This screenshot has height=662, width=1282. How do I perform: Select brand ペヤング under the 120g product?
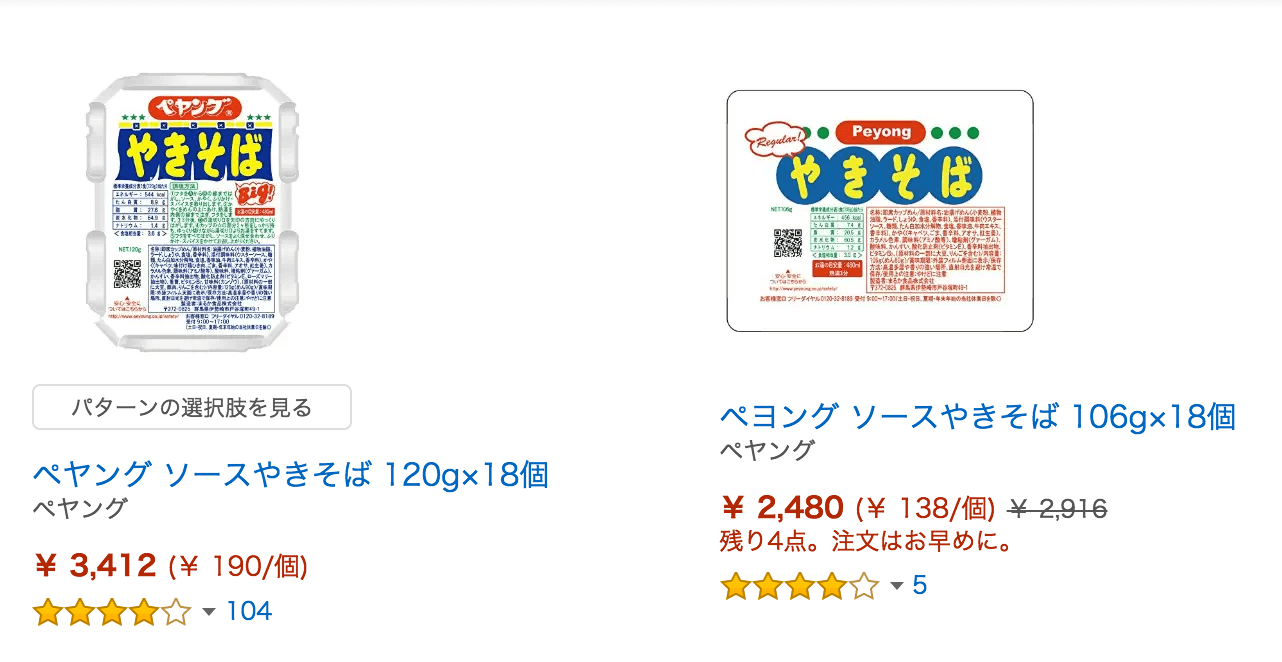(80, 507)
